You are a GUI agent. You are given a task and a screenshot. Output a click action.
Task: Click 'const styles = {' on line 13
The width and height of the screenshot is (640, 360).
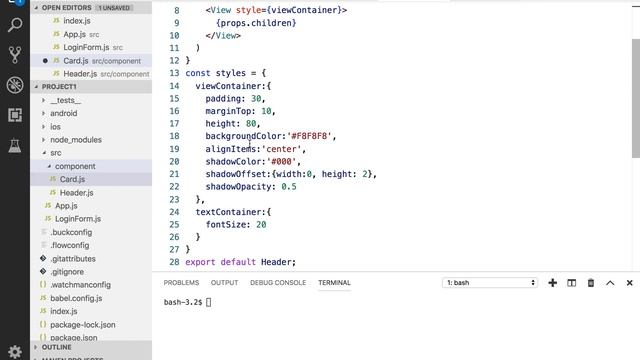click(226, 73)
